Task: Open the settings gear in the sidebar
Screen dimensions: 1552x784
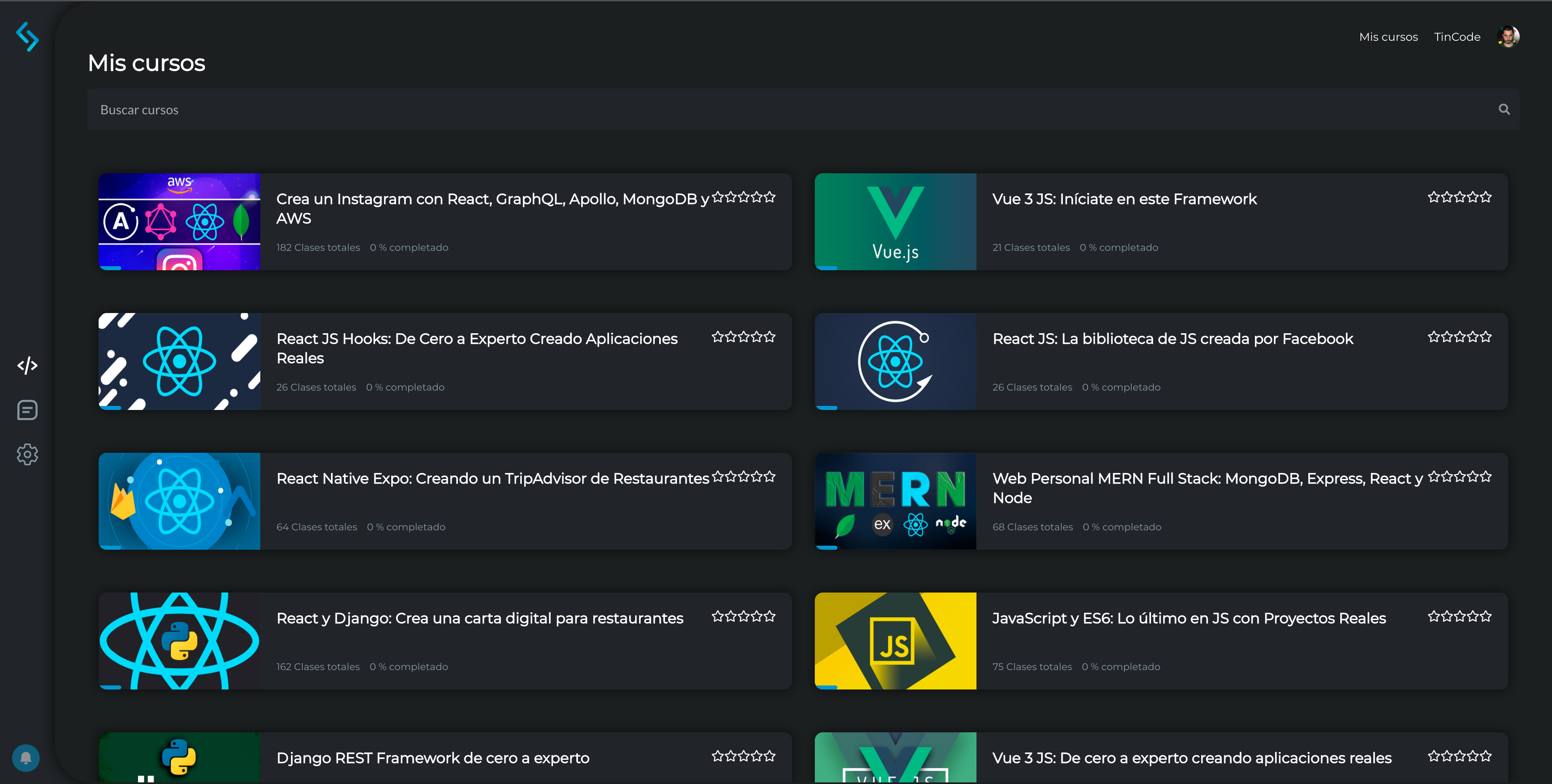Action: click(27, 455)
